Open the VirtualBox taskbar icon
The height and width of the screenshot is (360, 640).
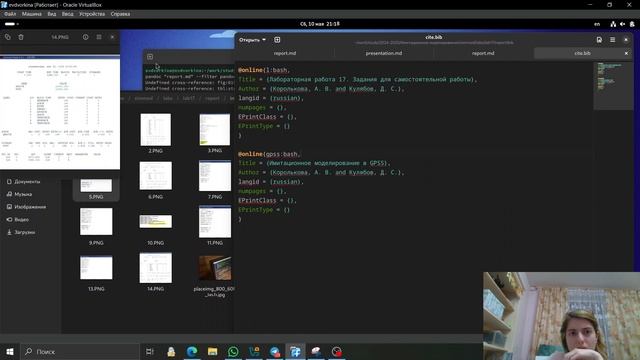point(295,351)
